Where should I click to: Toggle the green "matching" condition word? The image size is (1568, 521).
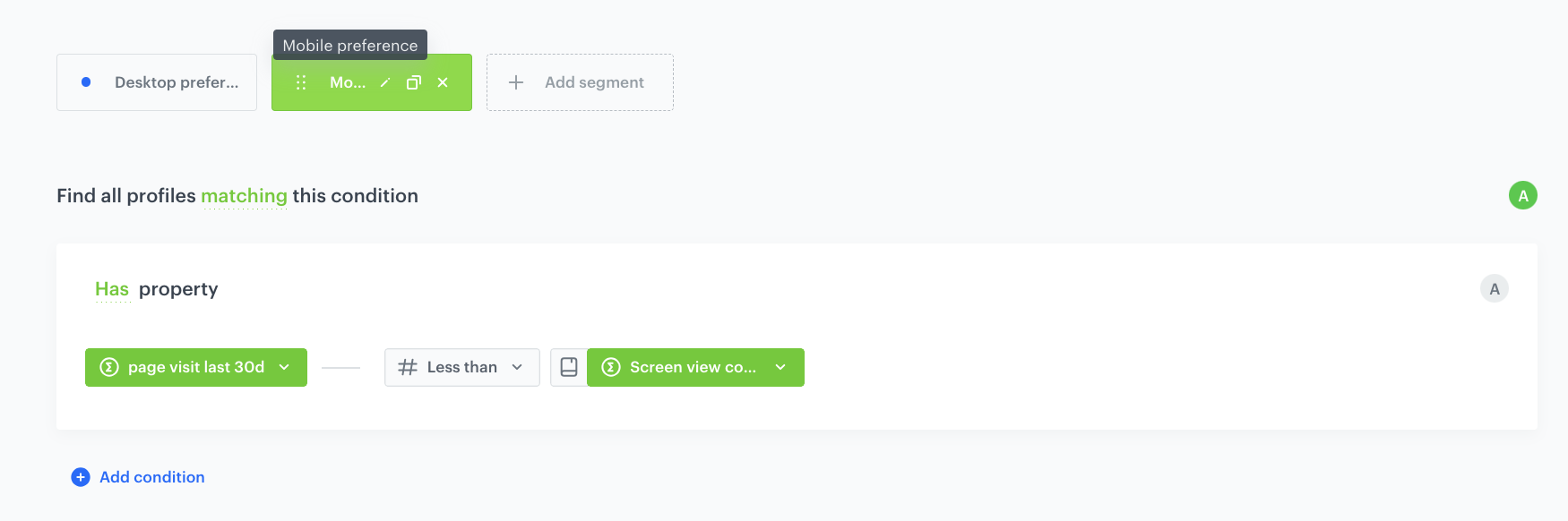(244, 196)
